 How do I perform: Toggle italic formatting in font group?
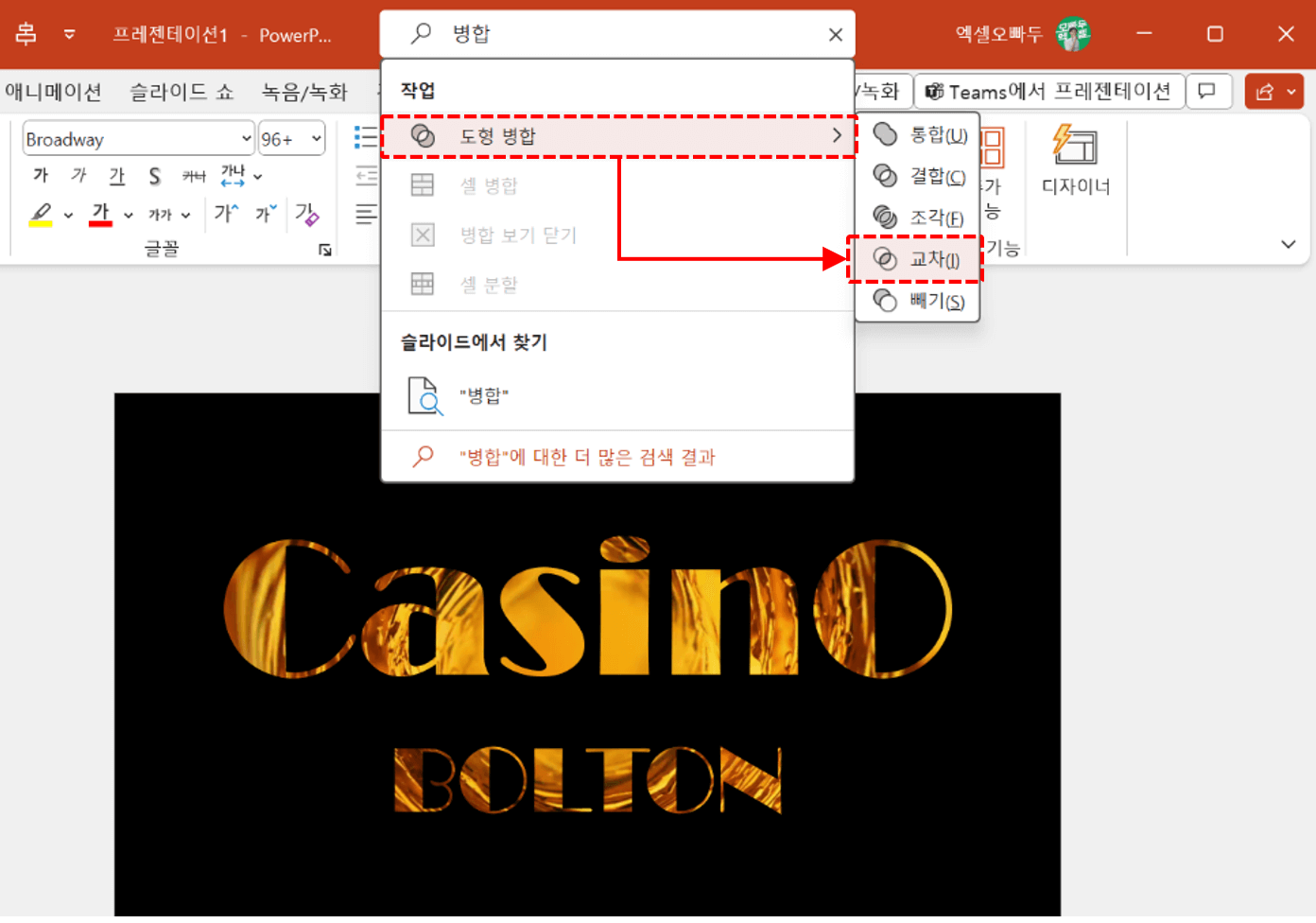point(78,175)
